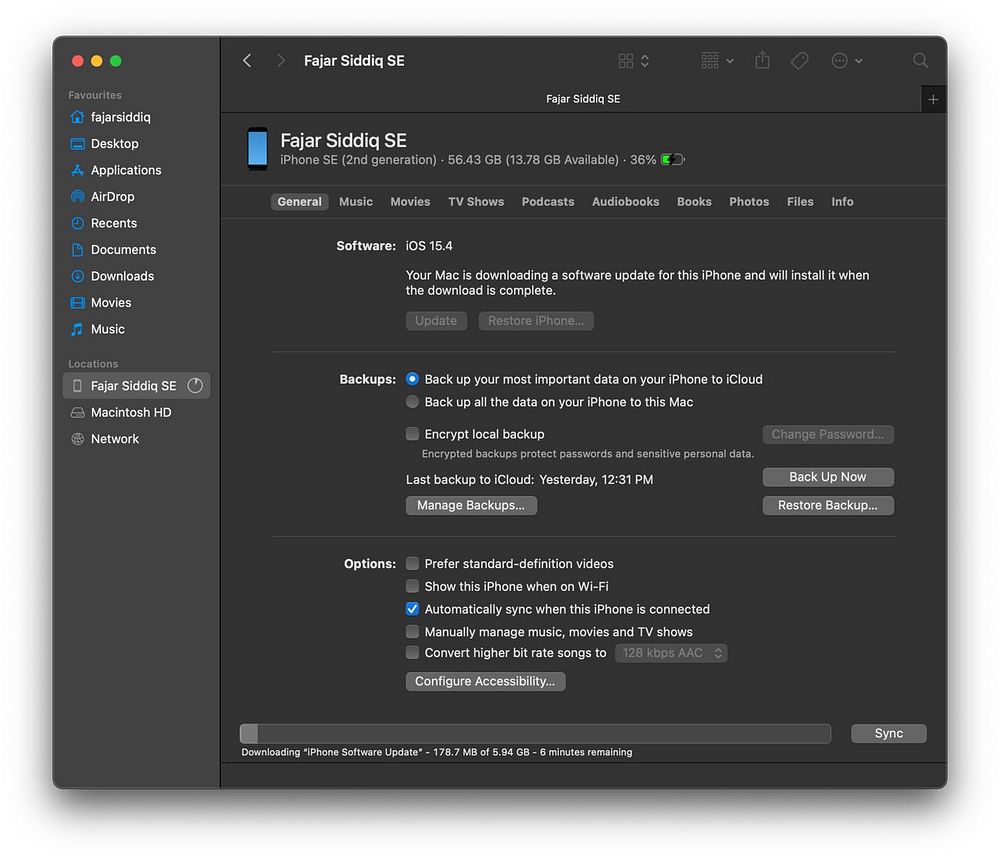
Task: Open the 128 kbps AAC dropdown
Action: tap(671, 653)
